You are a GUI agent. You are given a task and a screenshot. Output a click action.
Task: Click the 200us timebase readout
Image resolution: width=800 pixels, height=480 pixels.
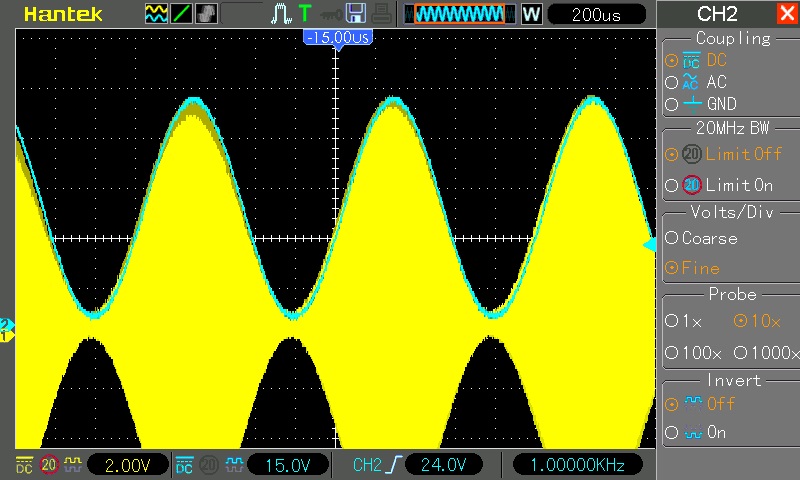coord(597,14)
